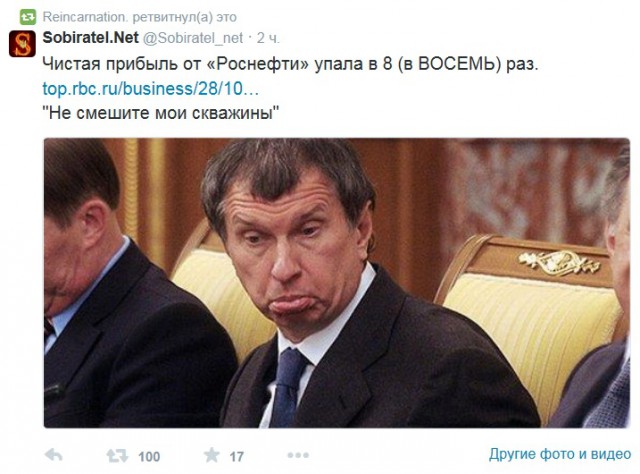Click the green retweeted indicator icon
This screenshot has width=640, height=474.
coord(28,17)
